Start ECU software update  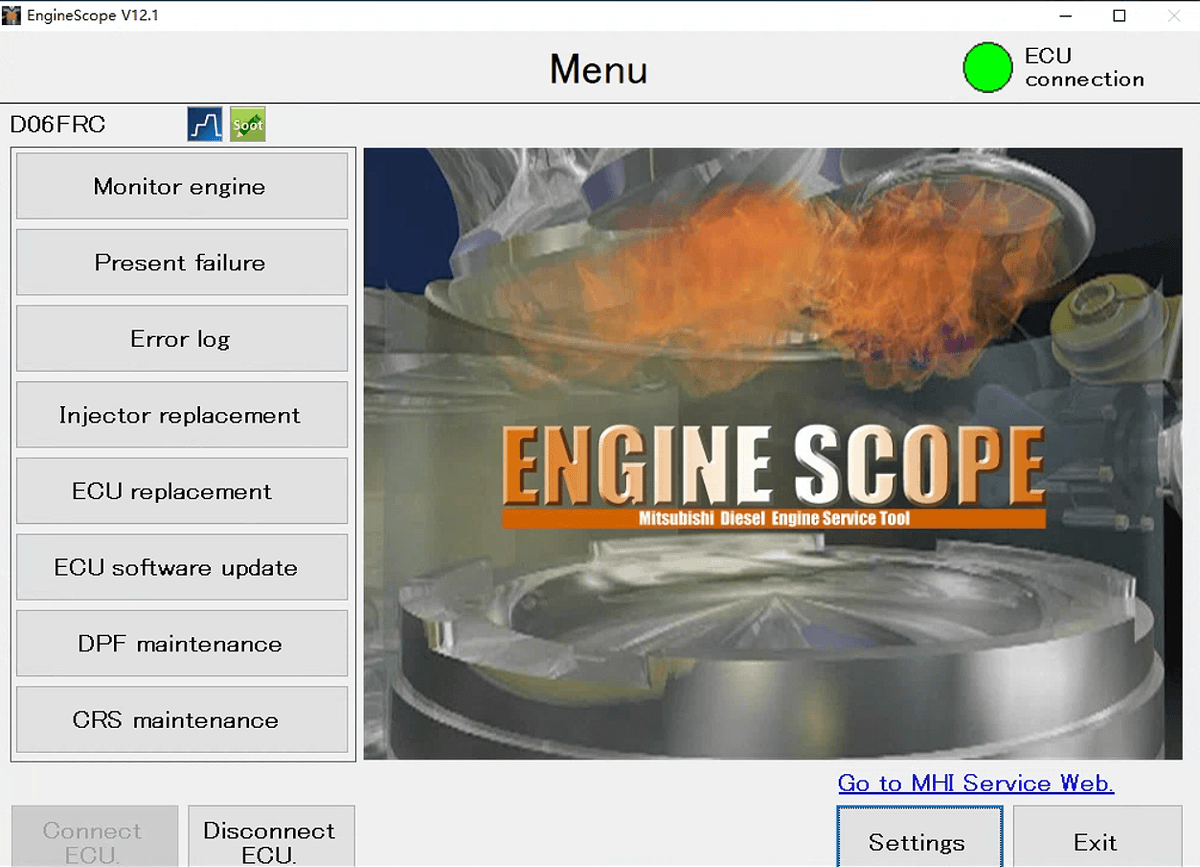[181, 568]
